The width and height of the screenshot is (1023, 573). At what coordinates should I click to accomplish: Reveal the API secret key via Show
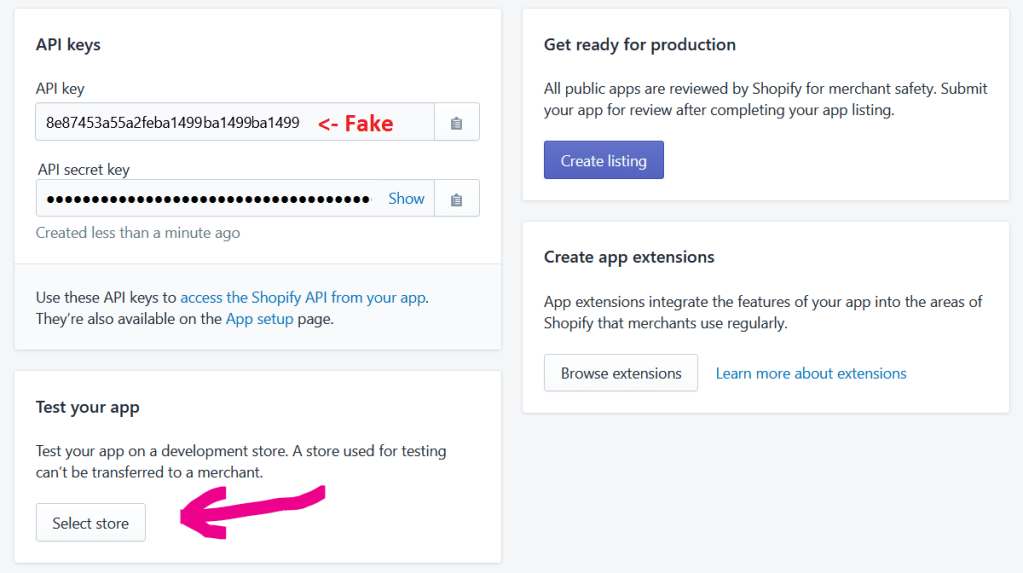pos(406,199)
